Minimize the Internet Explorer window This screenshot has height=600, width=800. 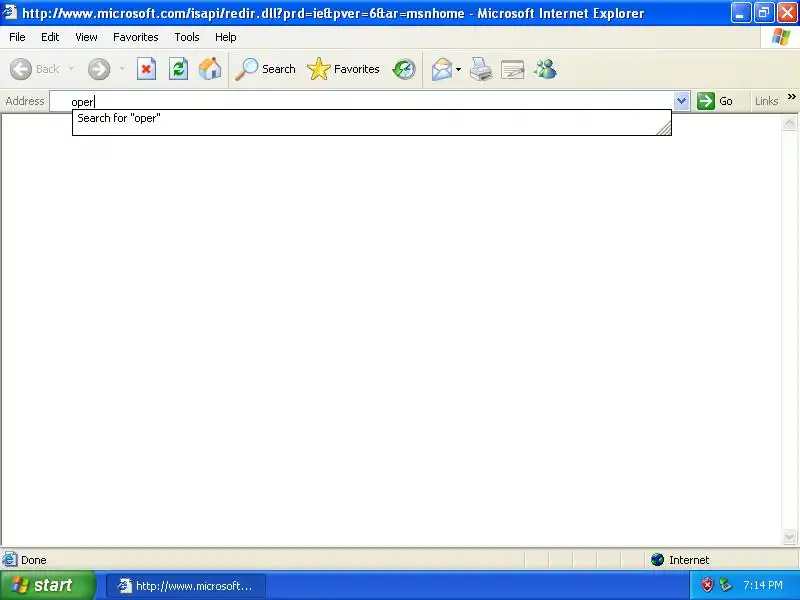(740, 13)
